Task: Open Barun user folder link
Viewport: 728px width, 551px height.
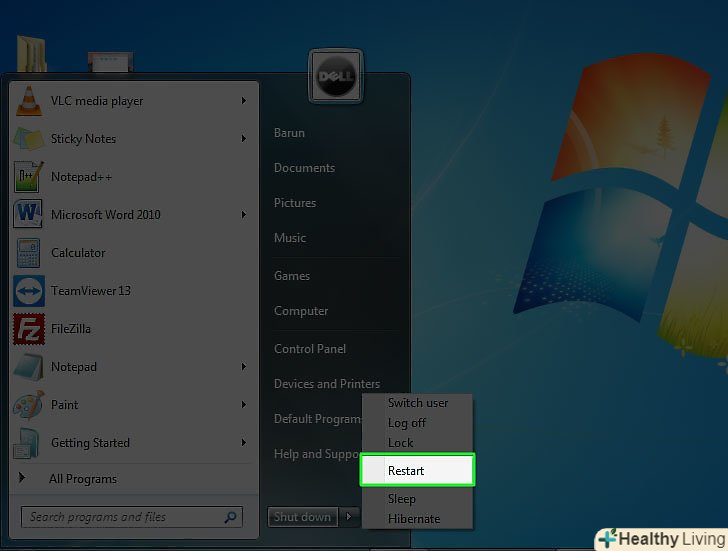Action: click(x=289, y=133)
